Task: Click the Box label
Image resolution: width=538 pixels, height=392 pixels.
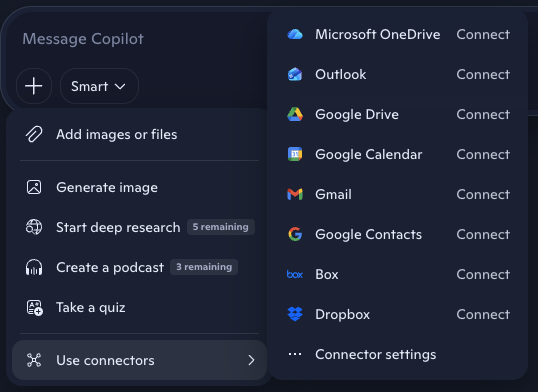Action: click(327, 275)
